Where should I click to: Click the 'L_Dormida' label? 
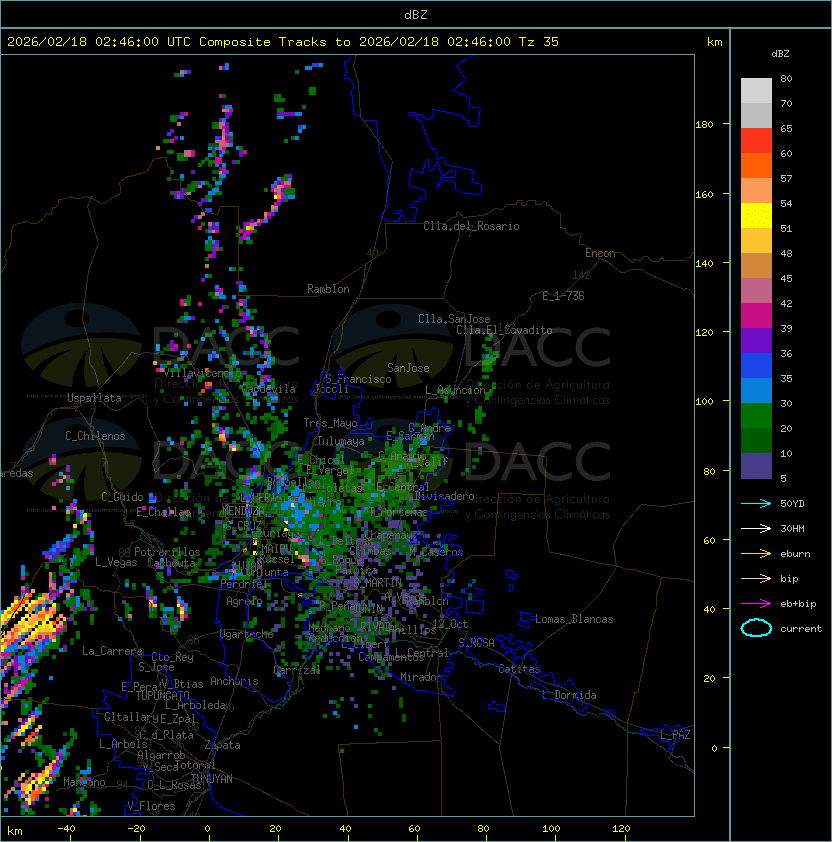569,695
